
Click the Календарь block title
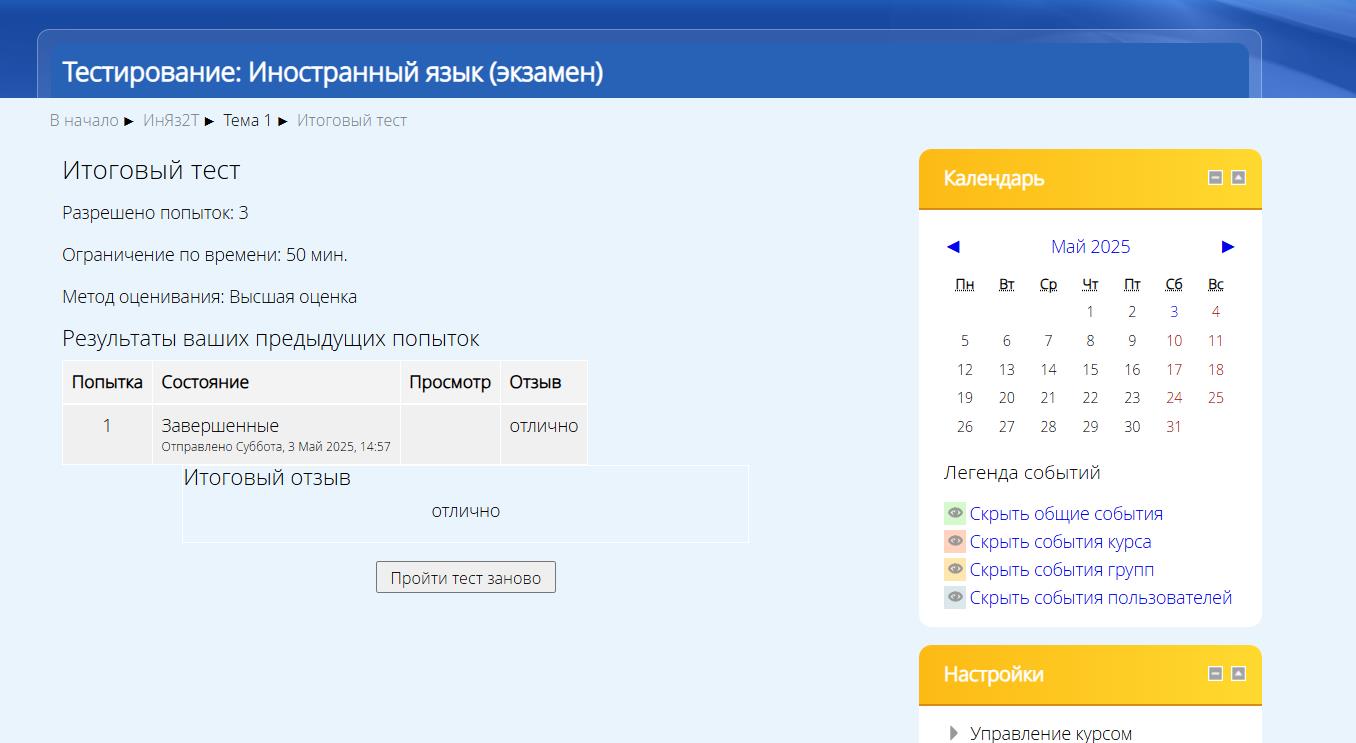tap(994, 178)
